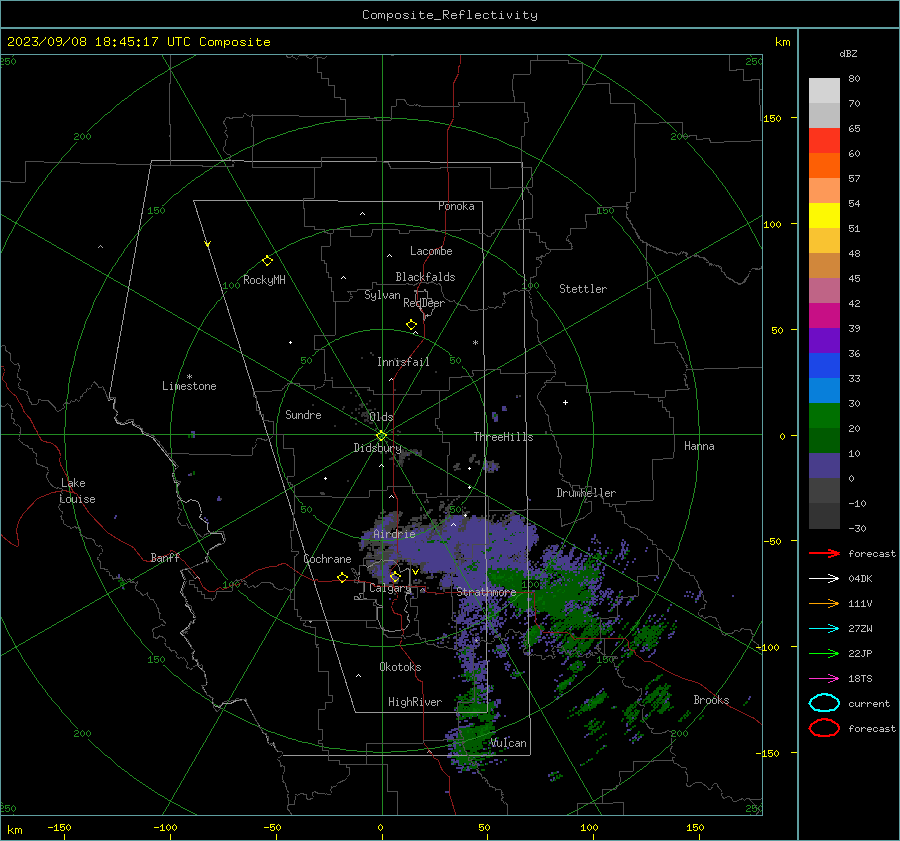Click the dBZ scale heading
The image size is (900, 841).
(848, 53)
